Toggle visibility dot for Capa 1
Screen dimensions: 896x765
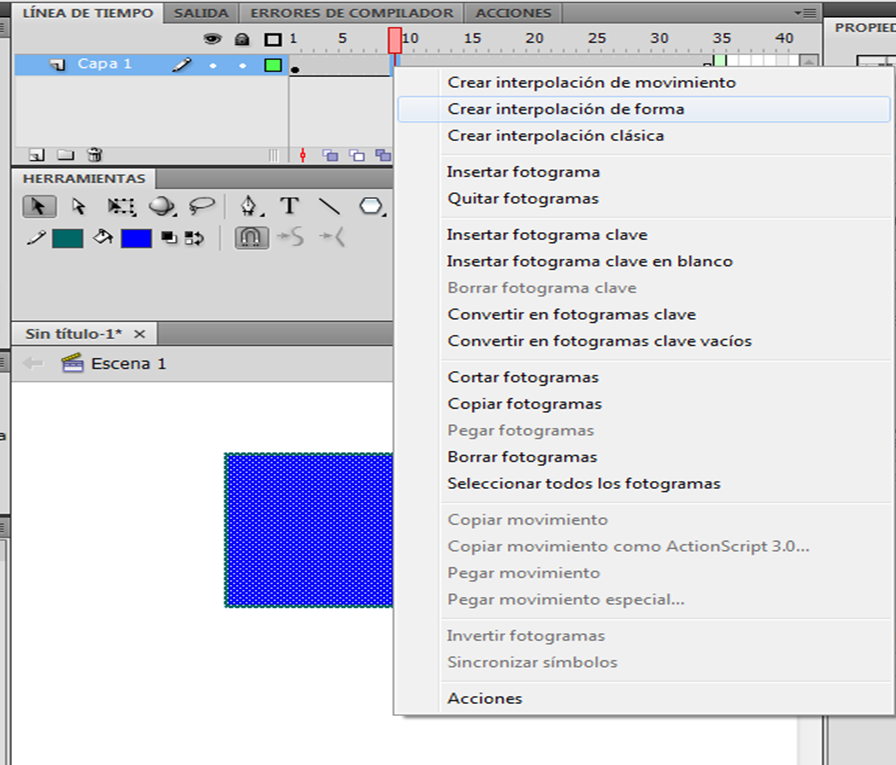pos(212,65)
